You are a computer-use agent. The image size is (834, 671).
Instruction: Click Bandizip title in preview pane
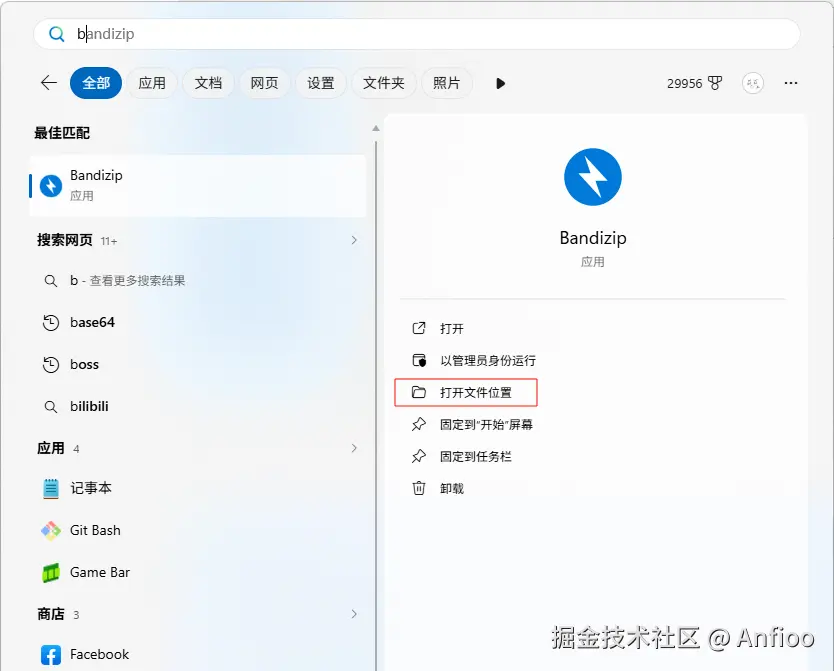(593, 238)
